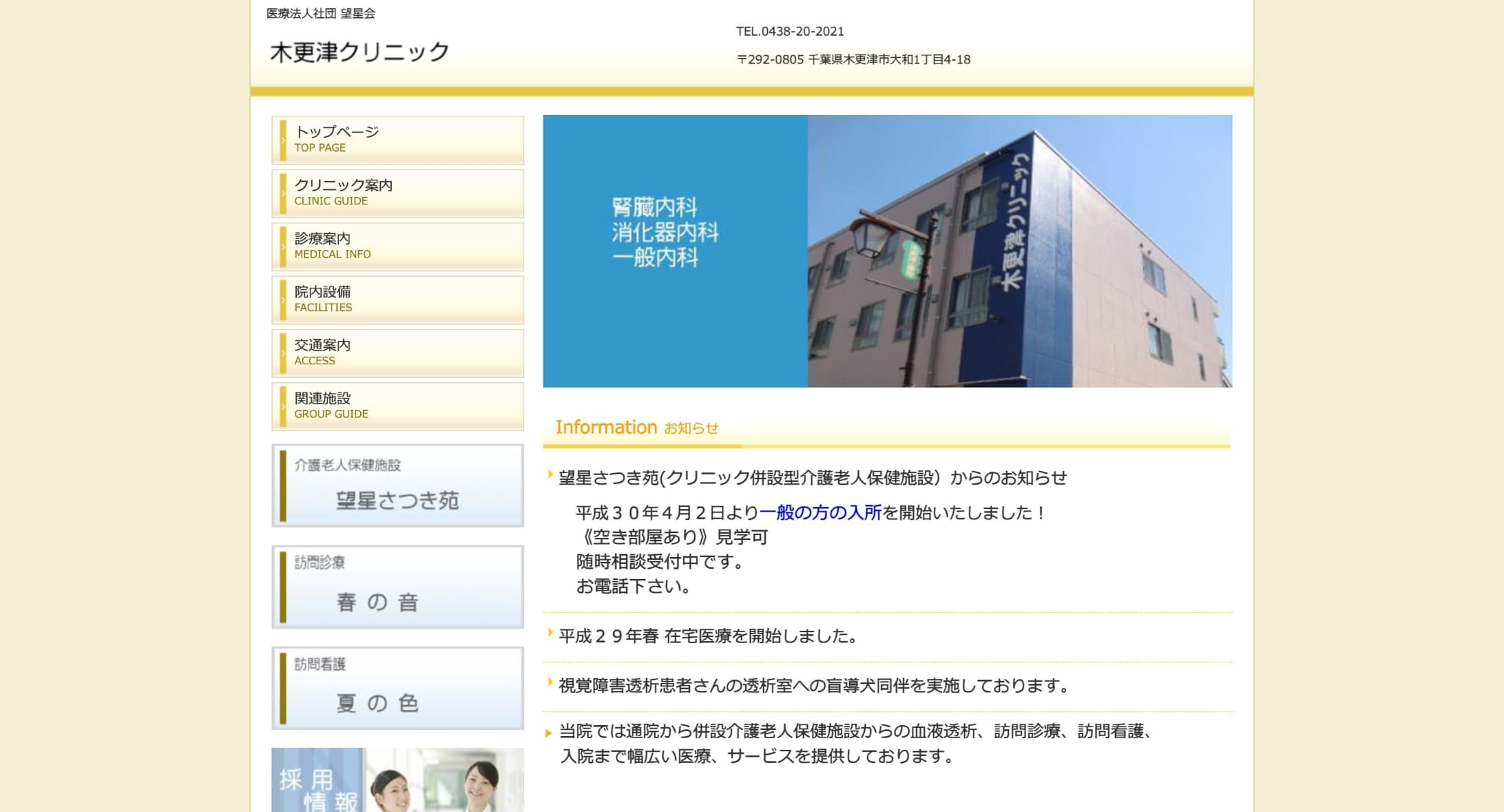Select 診療案内 (MEDICAL INFO) in the sidebar

(x=397, y=246)
